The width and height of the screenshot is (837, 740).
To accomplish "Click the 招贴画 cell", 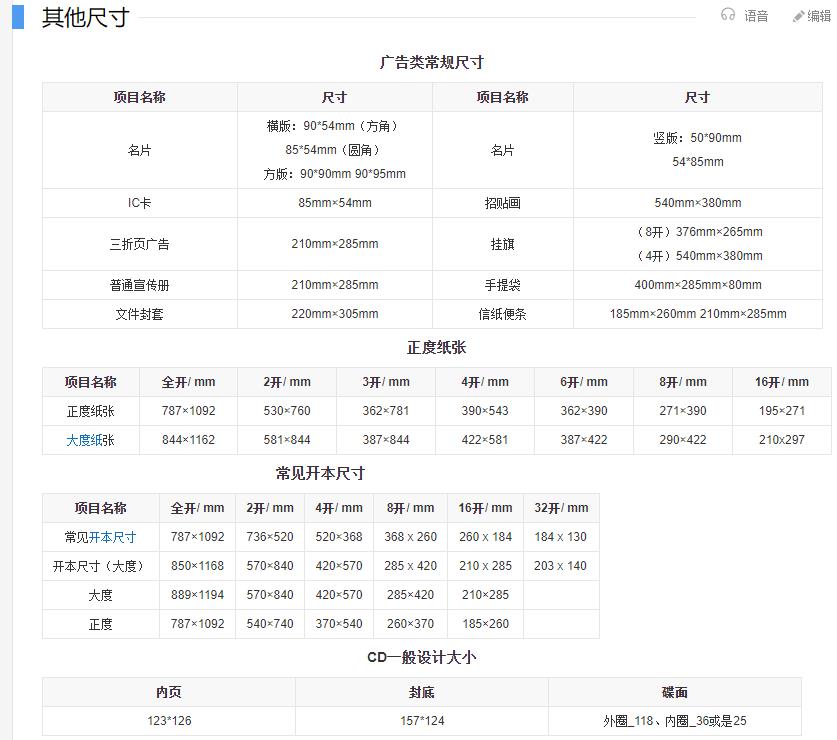I will click(503, 203).
